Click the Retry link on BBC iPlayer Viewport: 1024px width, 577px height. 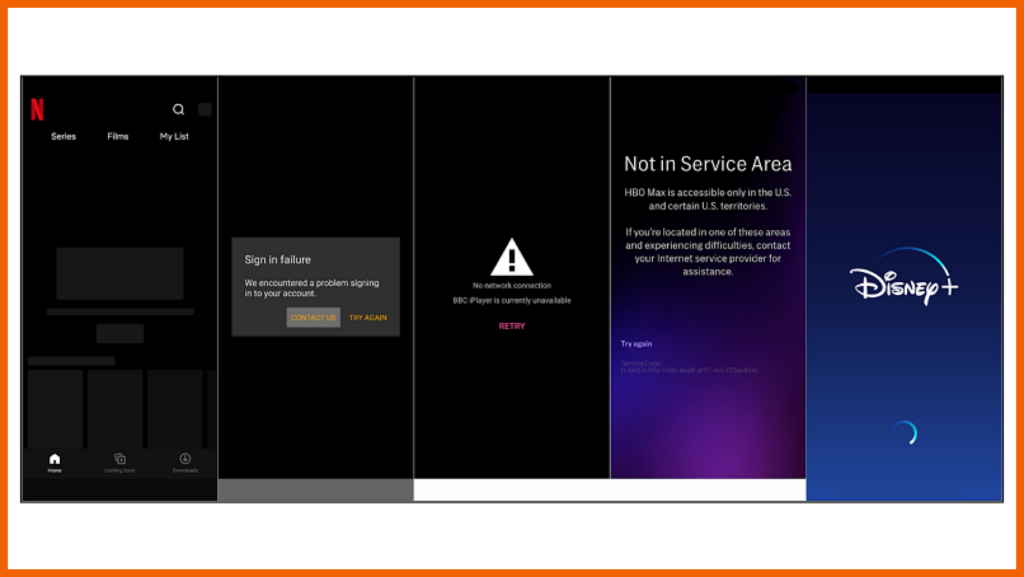click(512, 326)
